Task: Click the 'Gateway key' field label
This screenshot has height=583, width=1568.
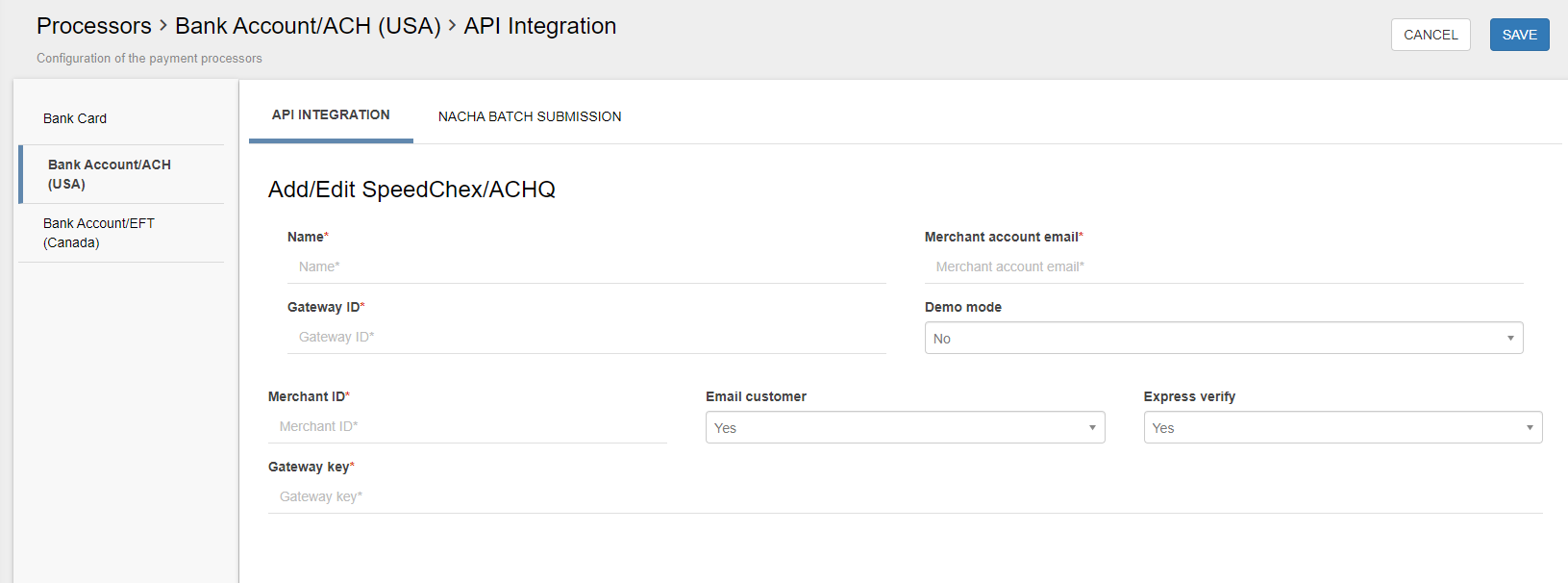Action: pos(311,467)
